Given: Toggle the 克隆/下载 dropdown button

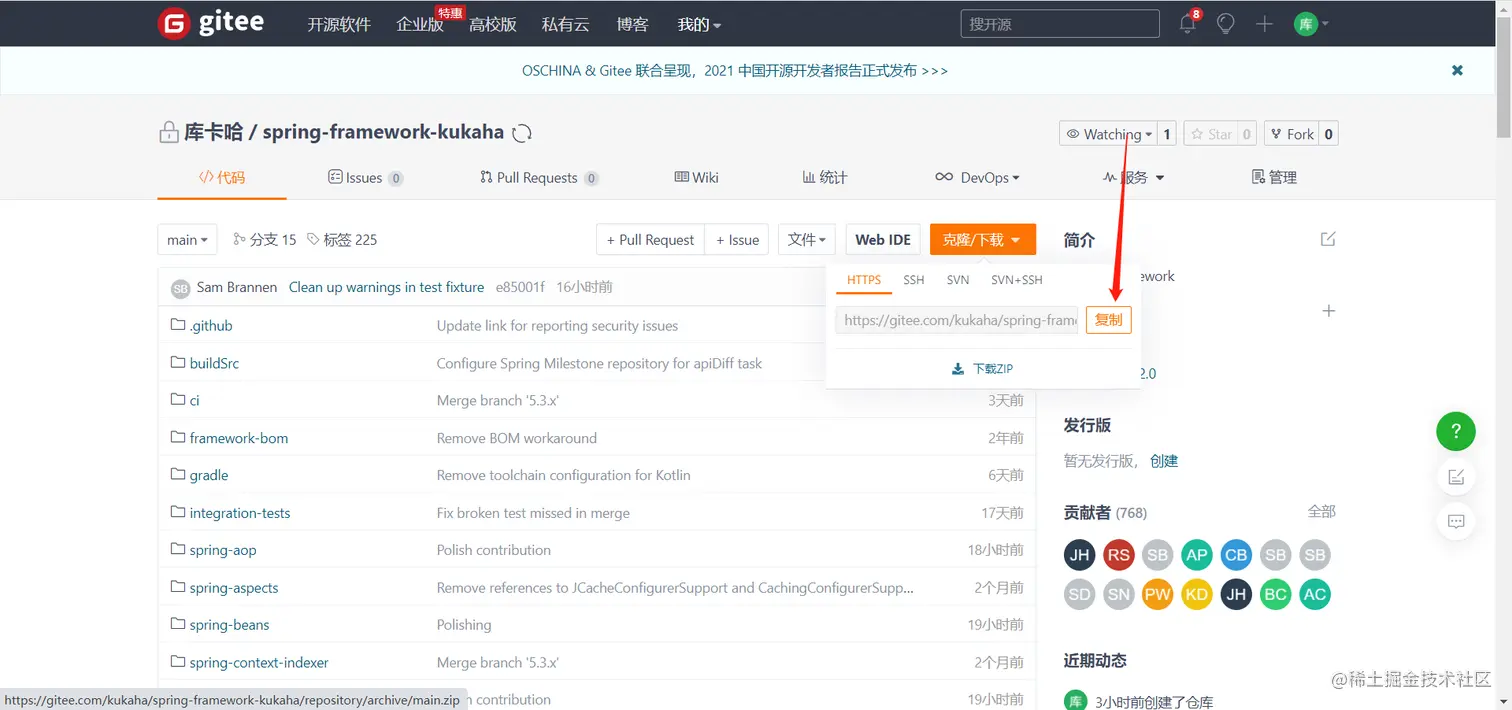Looking at the screenshot, I should (982, 239).
